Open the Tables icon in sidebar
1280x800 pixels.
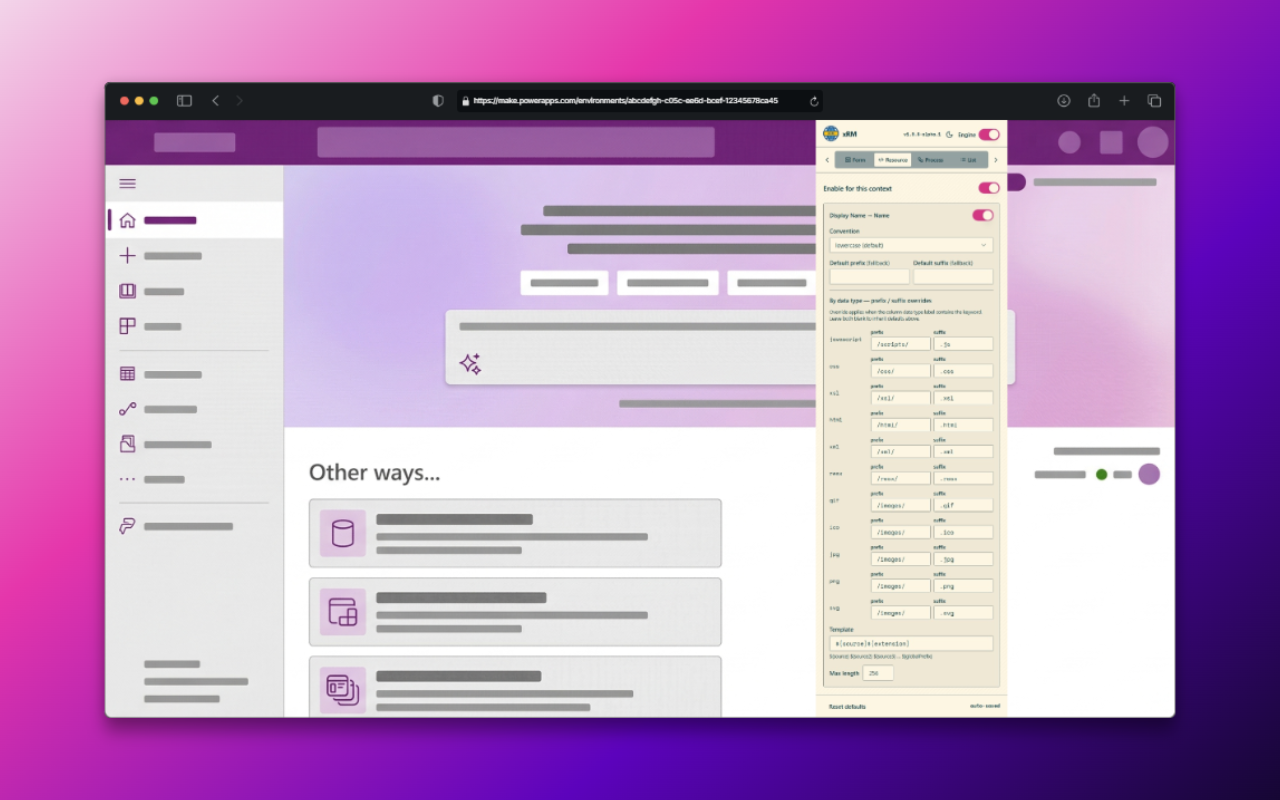point(127,374)
